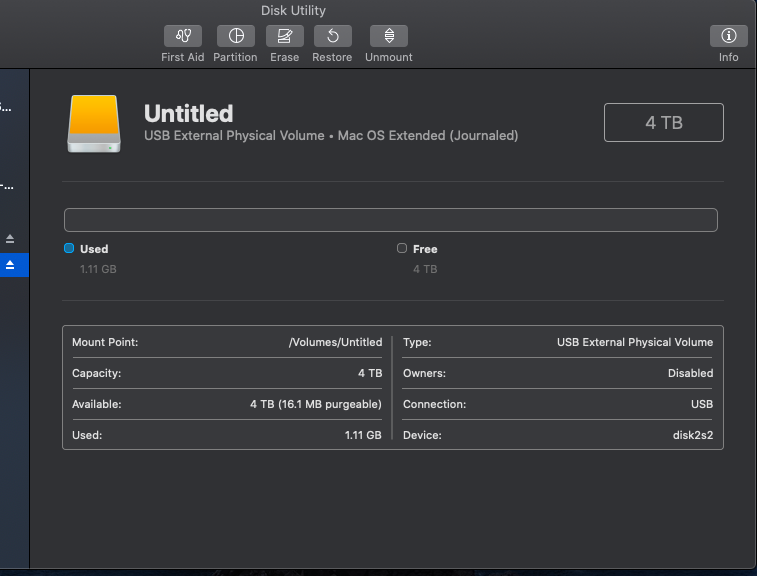The height and width of the screenshot is (576, 757).
Task: Click the Erase toolbar icon
Action: point(284,36)
